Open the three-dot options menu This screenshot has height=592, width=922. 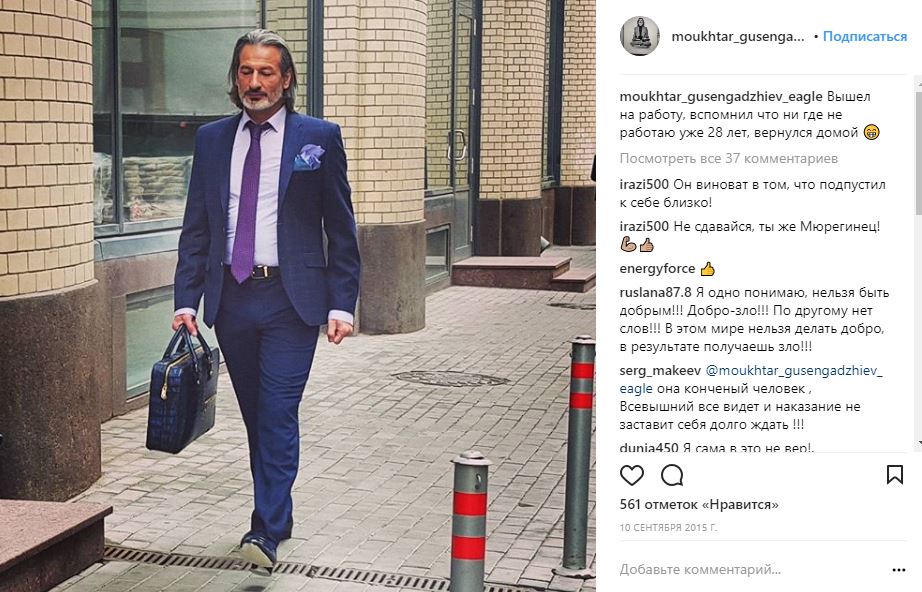click(x=898, y=570)
